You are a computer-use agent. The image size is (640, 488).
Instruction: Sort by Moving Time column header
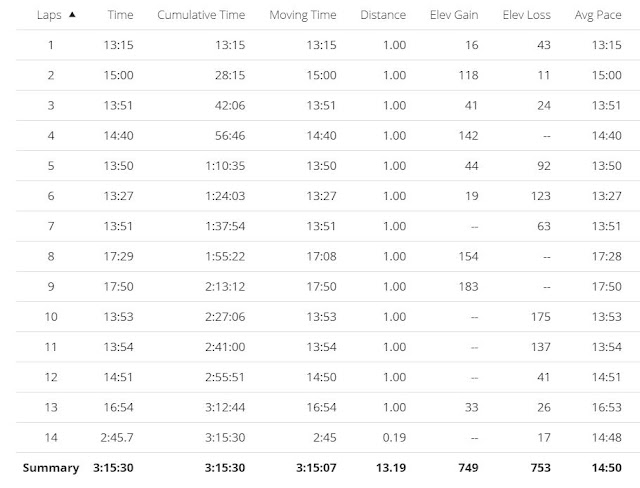303,15
